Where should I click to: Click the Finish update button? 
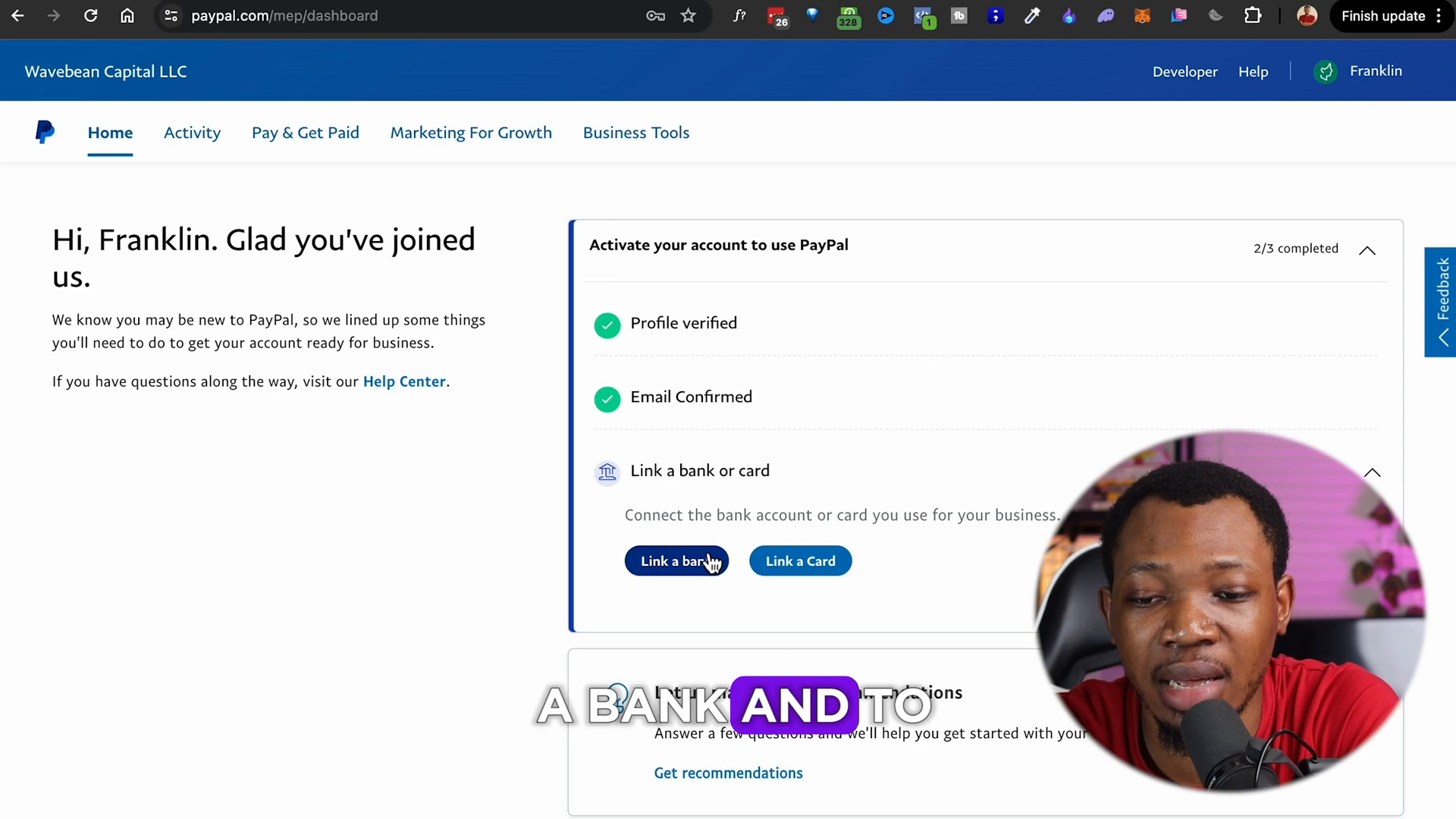tap(1382, 16)
